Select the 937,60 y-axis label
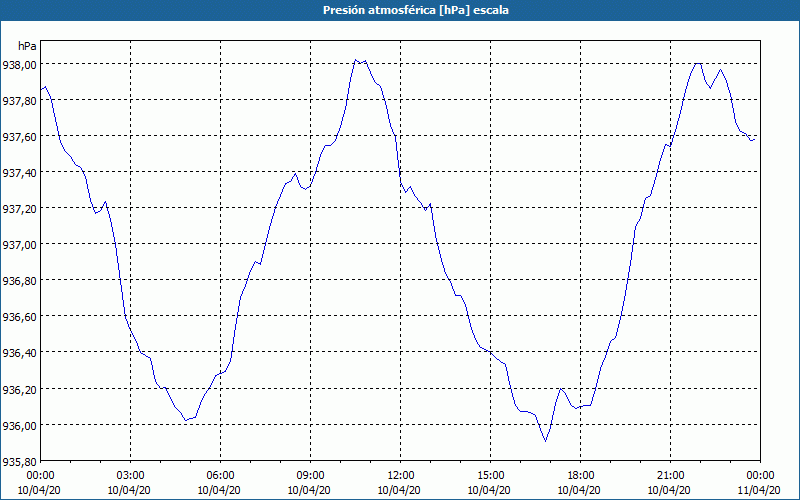The height and width of the screenshot is (500, 800). [x=19, y=136]
